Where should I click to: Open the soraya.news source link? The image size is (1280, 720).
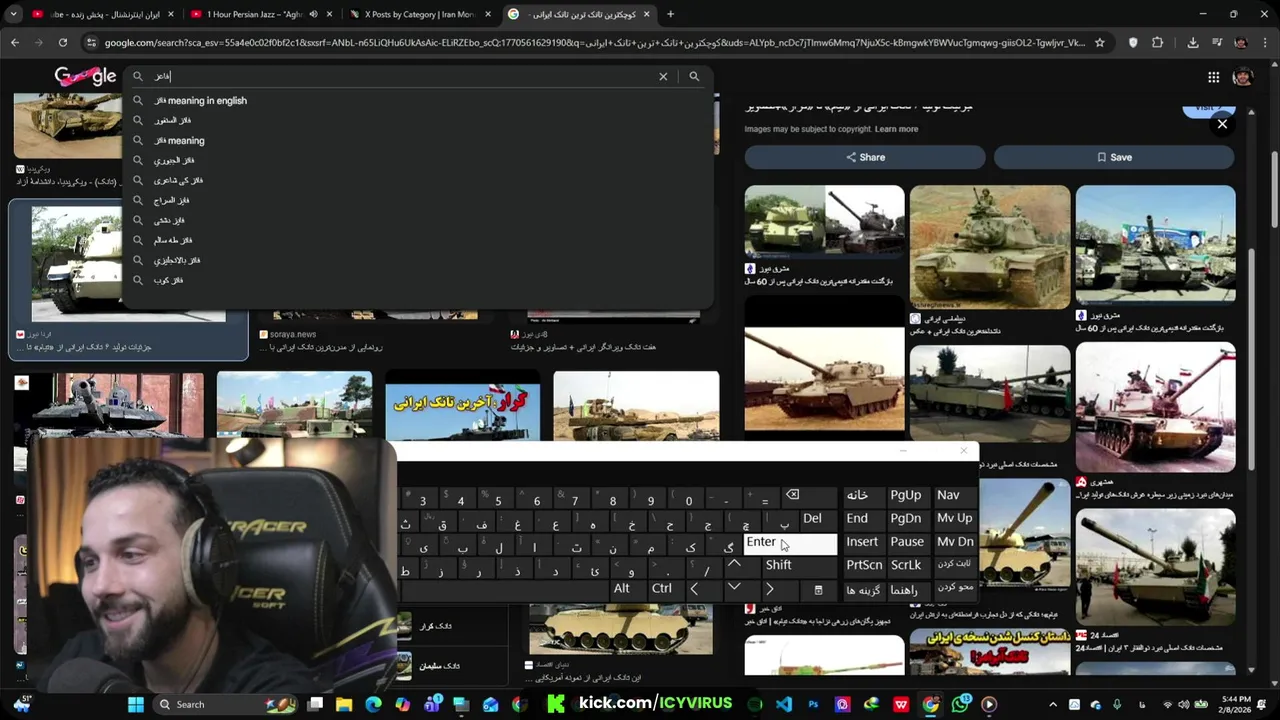(x=293, y=334)
